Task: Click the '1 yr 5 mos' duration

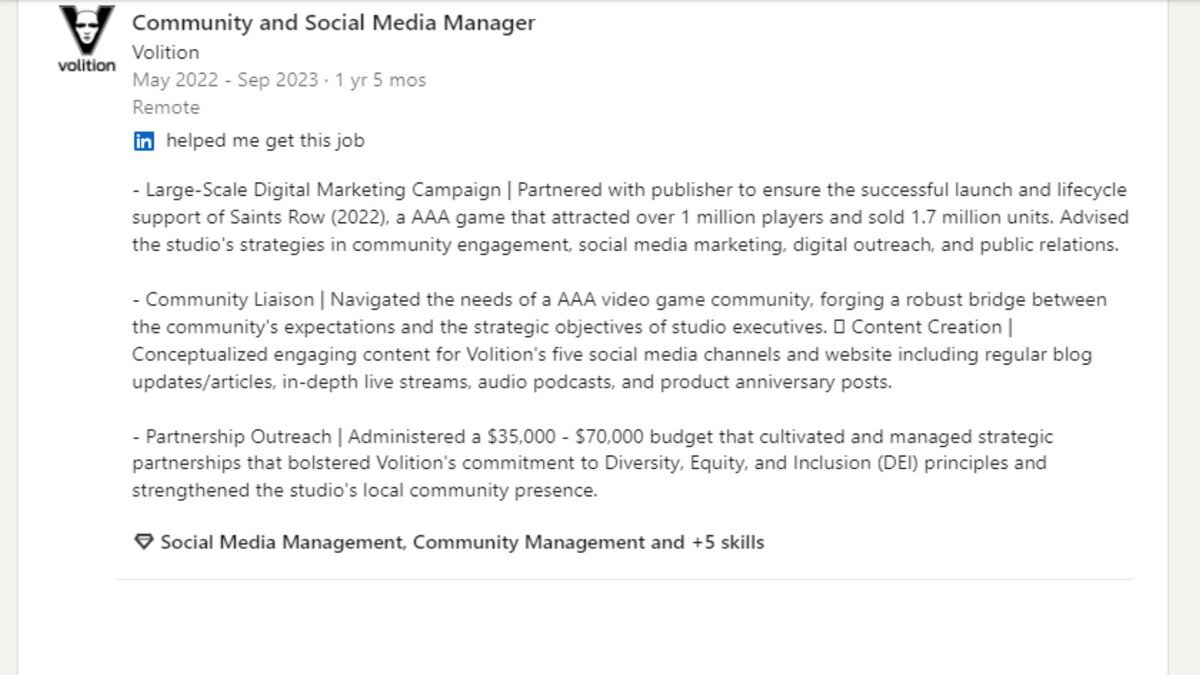Action: click(381, 80)
